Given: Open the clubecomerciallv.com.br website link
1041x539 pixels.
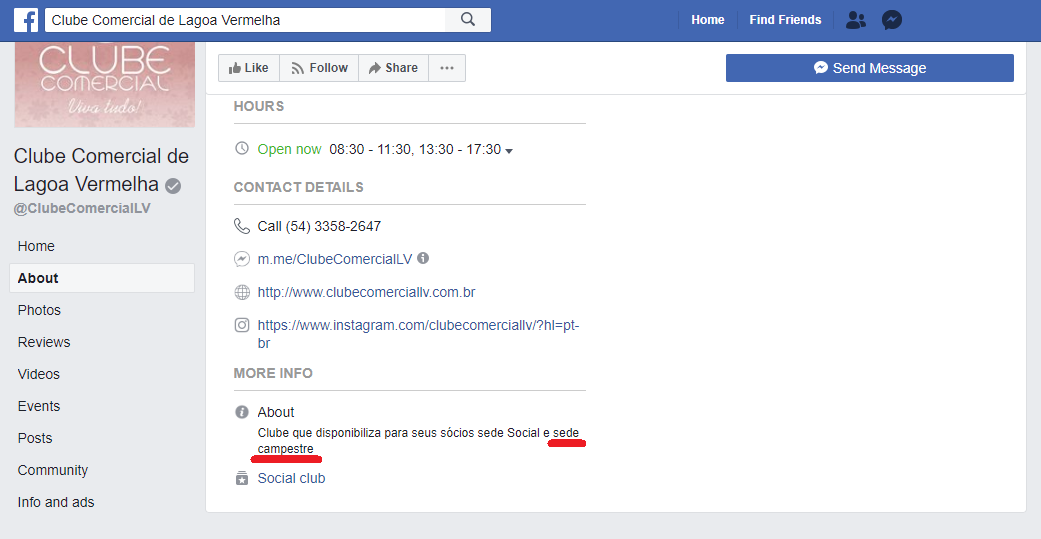Looking at the screenshot, I should pyautogui.click(x=366, y=292).
